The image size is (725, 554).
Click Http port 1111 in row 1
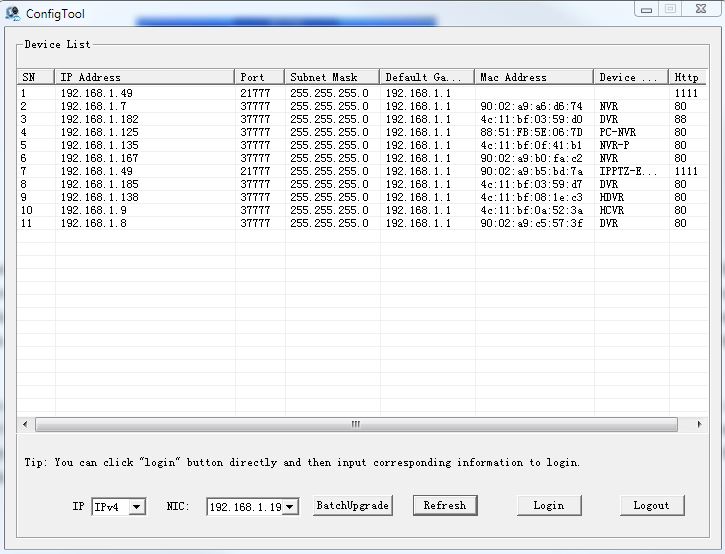tap(686, 93)
